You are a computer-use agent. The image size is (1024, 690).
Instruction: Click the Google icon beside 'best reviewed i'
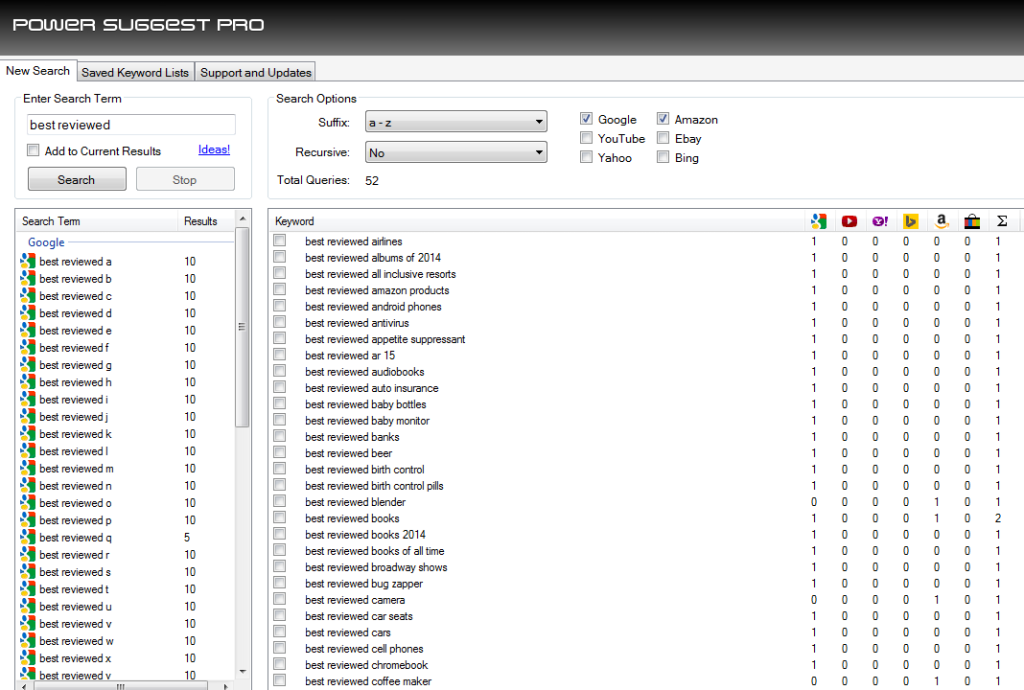tap(27, 400)
